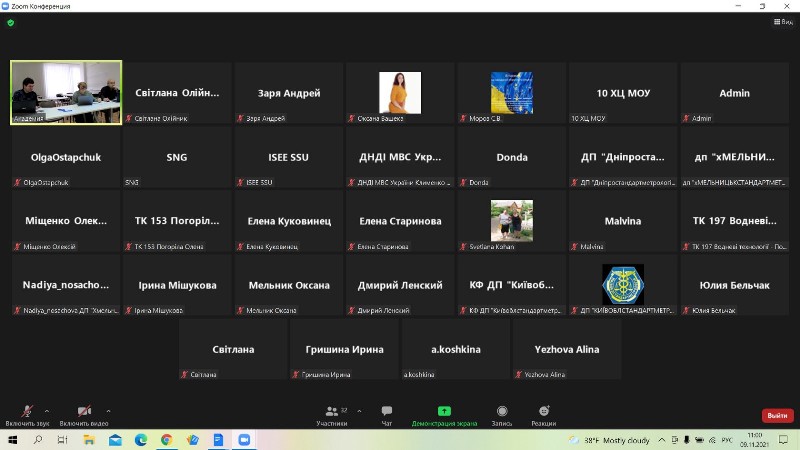Viewport: 800px width, 450px height.
Task: Open Google Chrome from the taskbar
Action: pyautogui.click(x=166, y=439)
